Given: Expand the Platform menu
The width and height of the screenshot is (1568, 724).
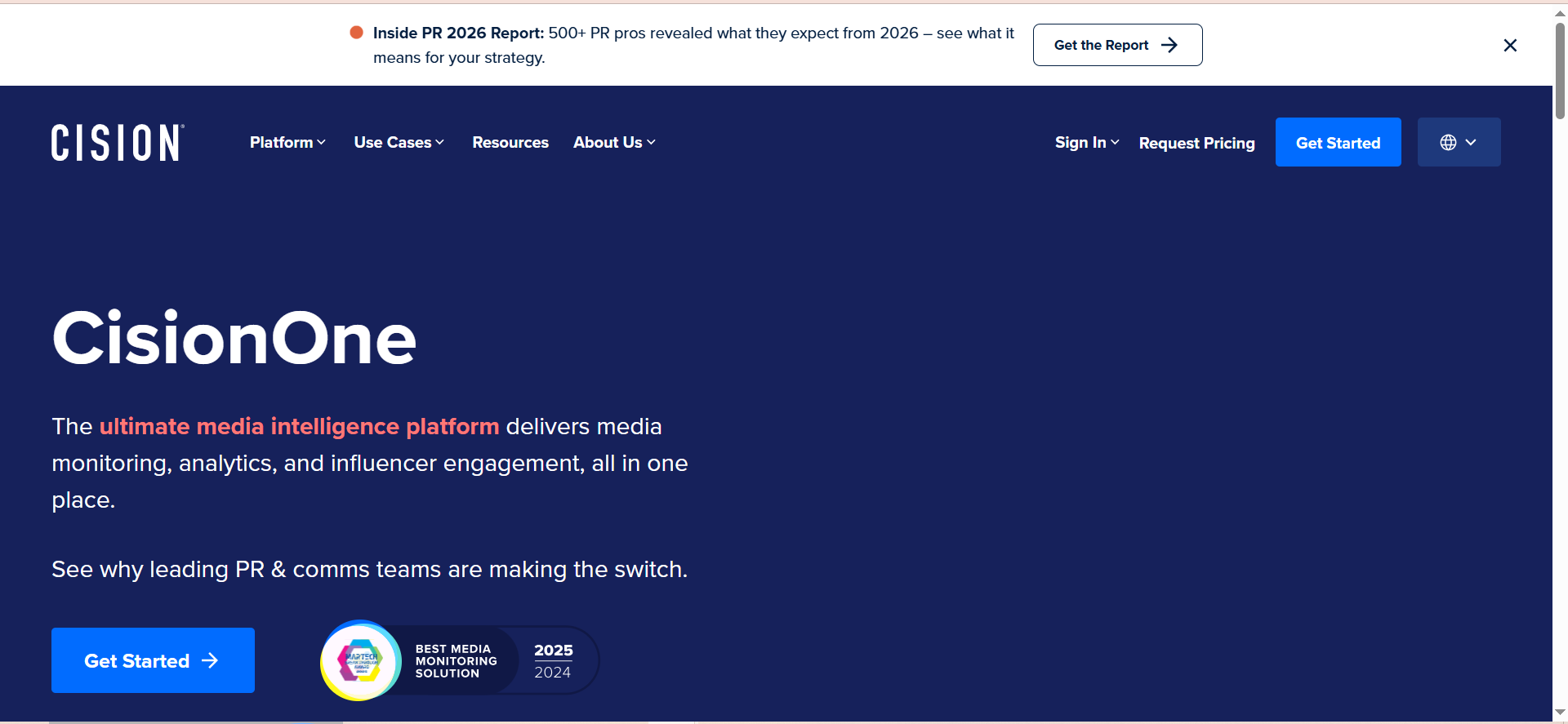Looking at the screenshot, I should point(287,142).
